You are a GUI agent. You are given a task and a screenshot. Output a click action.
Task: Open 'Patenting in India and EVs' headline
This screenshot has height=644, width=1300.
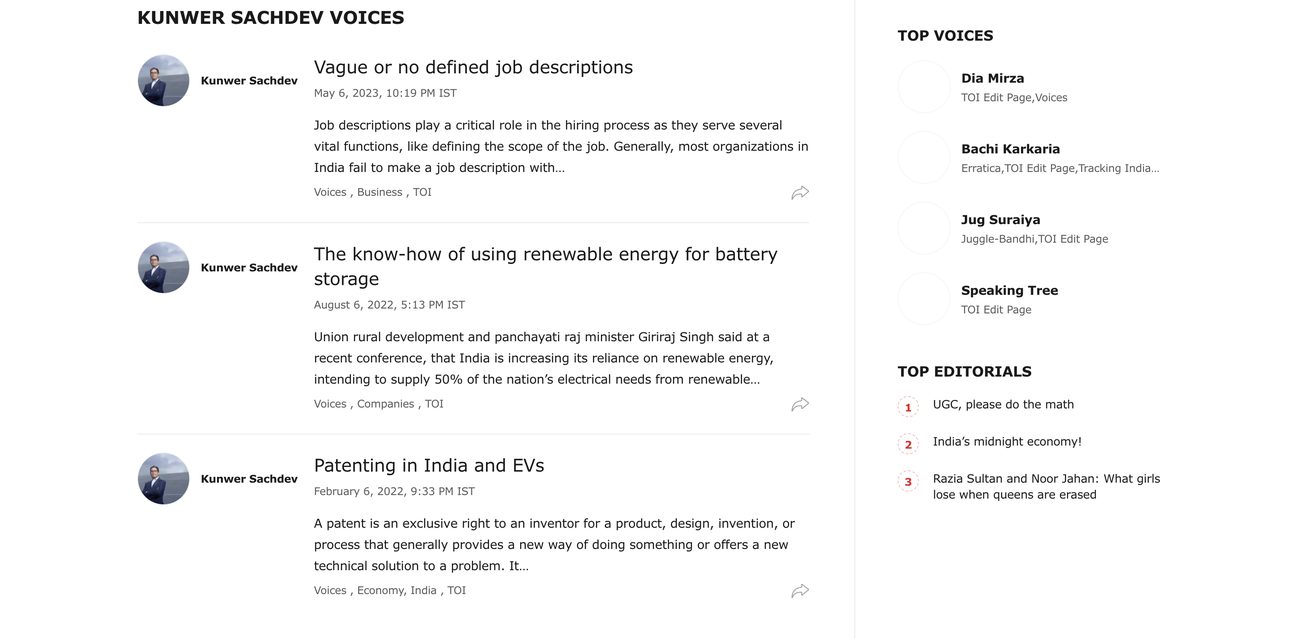(x=429, y=465)
